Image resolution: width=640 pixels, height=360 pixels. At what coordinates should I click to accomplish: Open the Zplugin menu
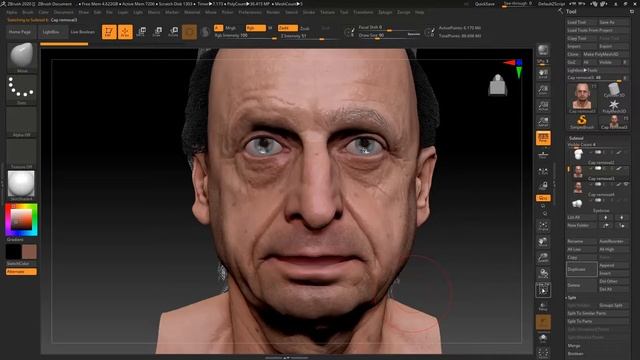[385, 12]
